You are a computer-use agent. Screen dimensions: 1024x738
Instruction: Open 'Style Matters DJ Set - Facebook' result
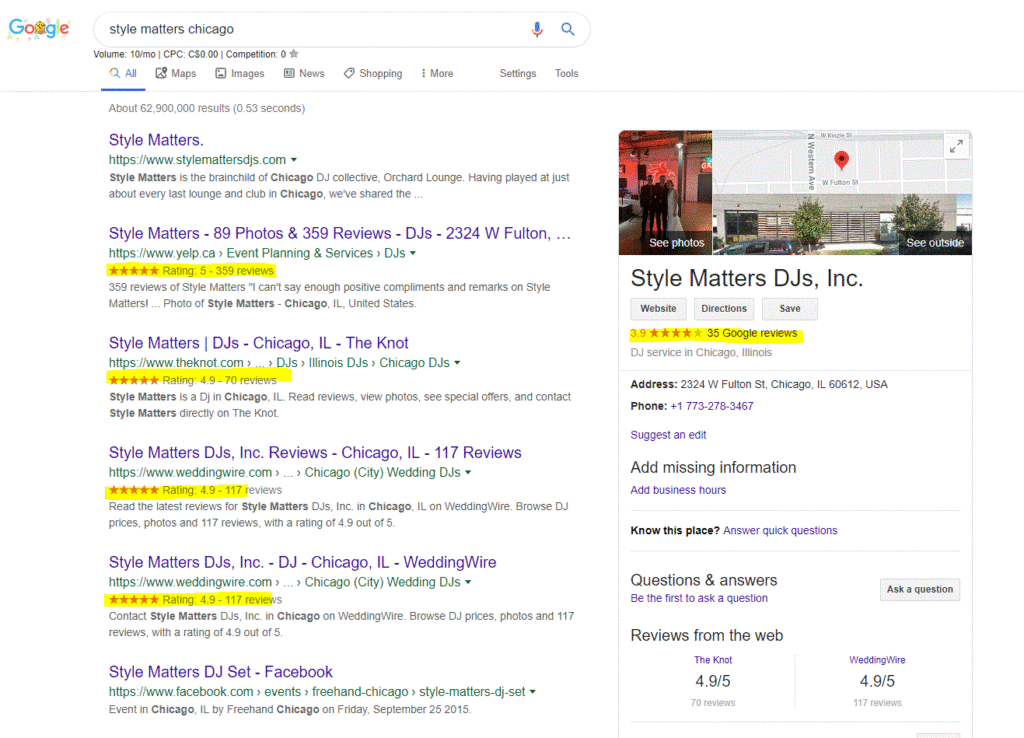(221, 673)
